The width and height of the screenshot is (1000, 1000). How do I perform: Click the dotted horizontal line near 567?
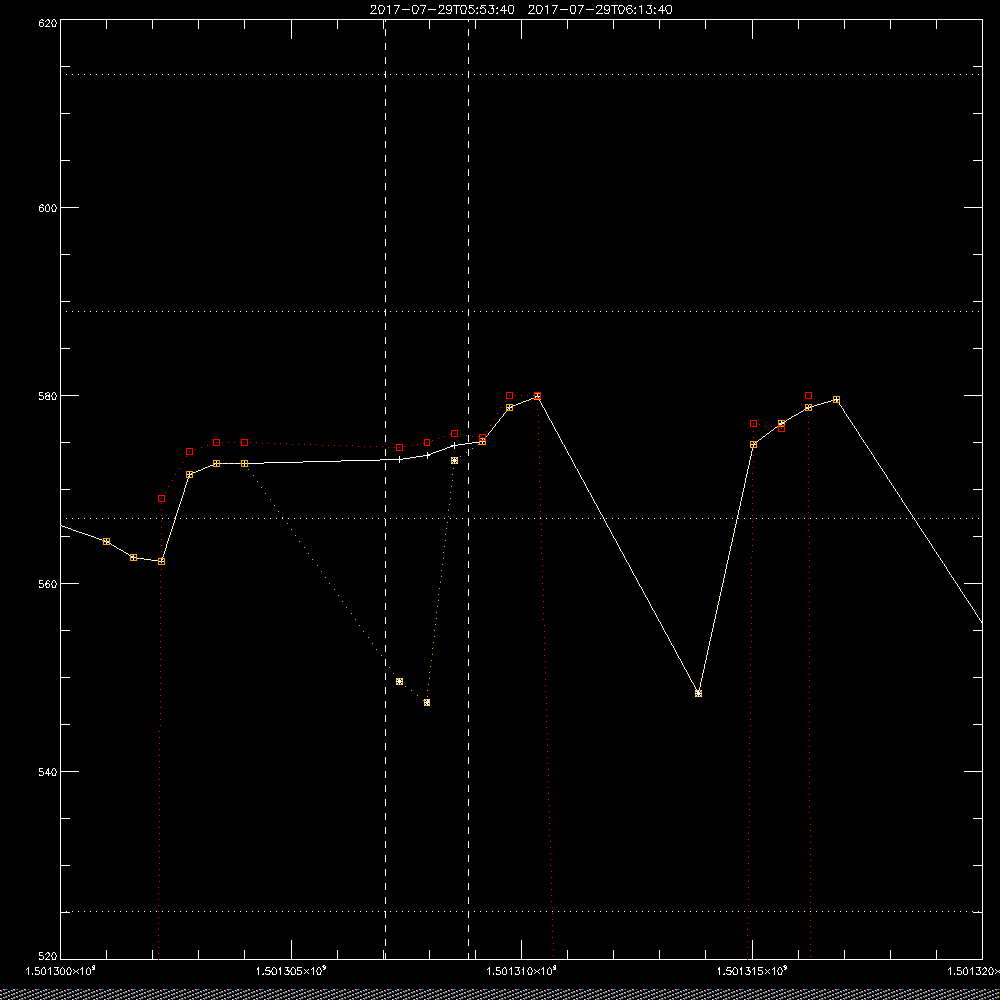(521, 518)
